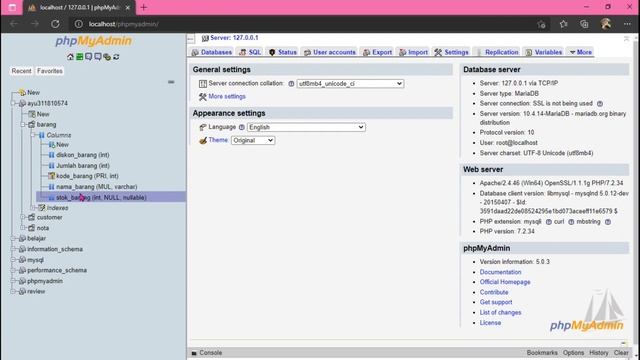Collapse the Columns node
640x360 pixels.
click(x=33, y=135)
